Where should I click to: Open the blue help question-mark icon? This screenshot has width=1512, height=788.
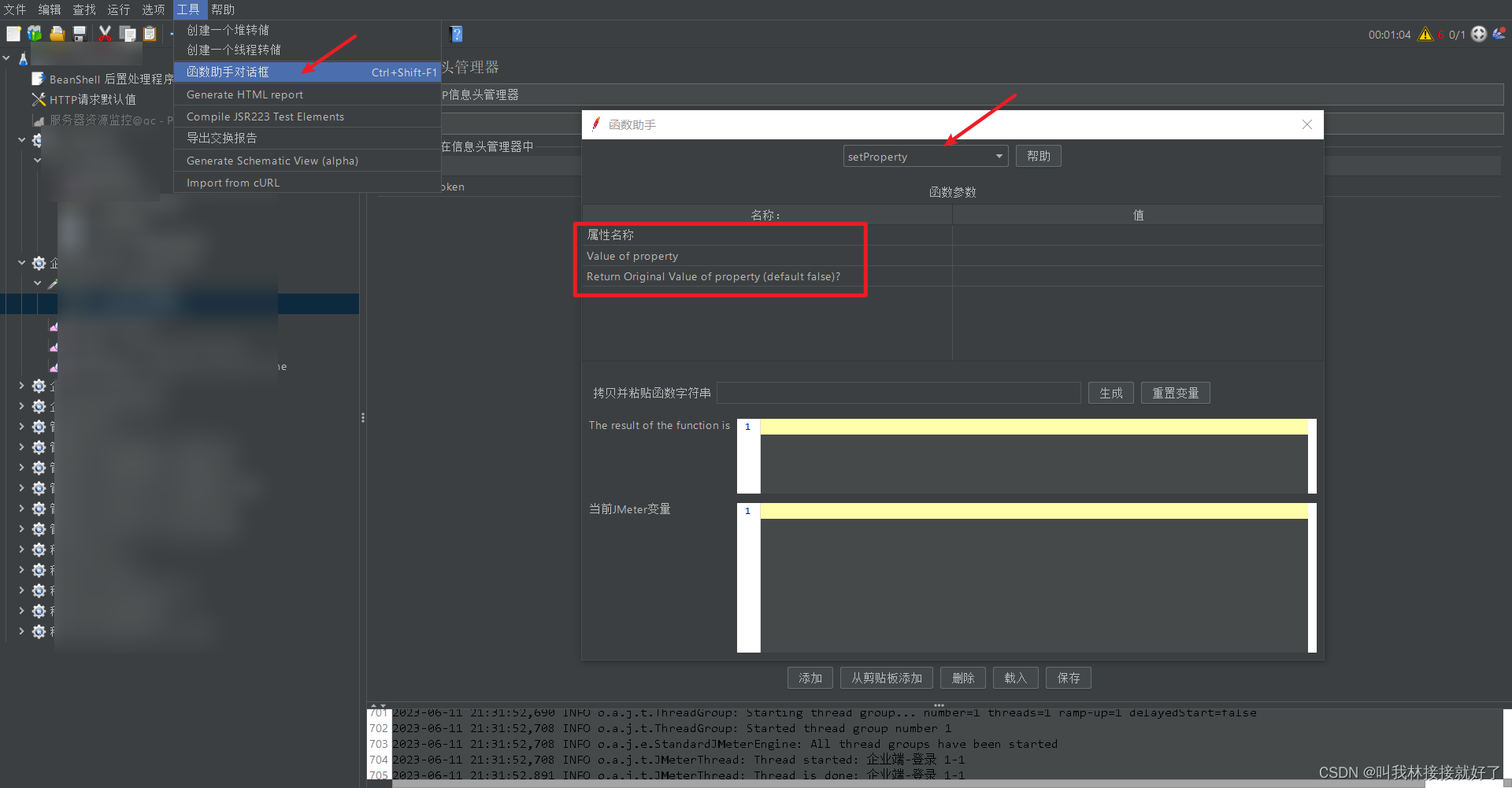point(457,34)
